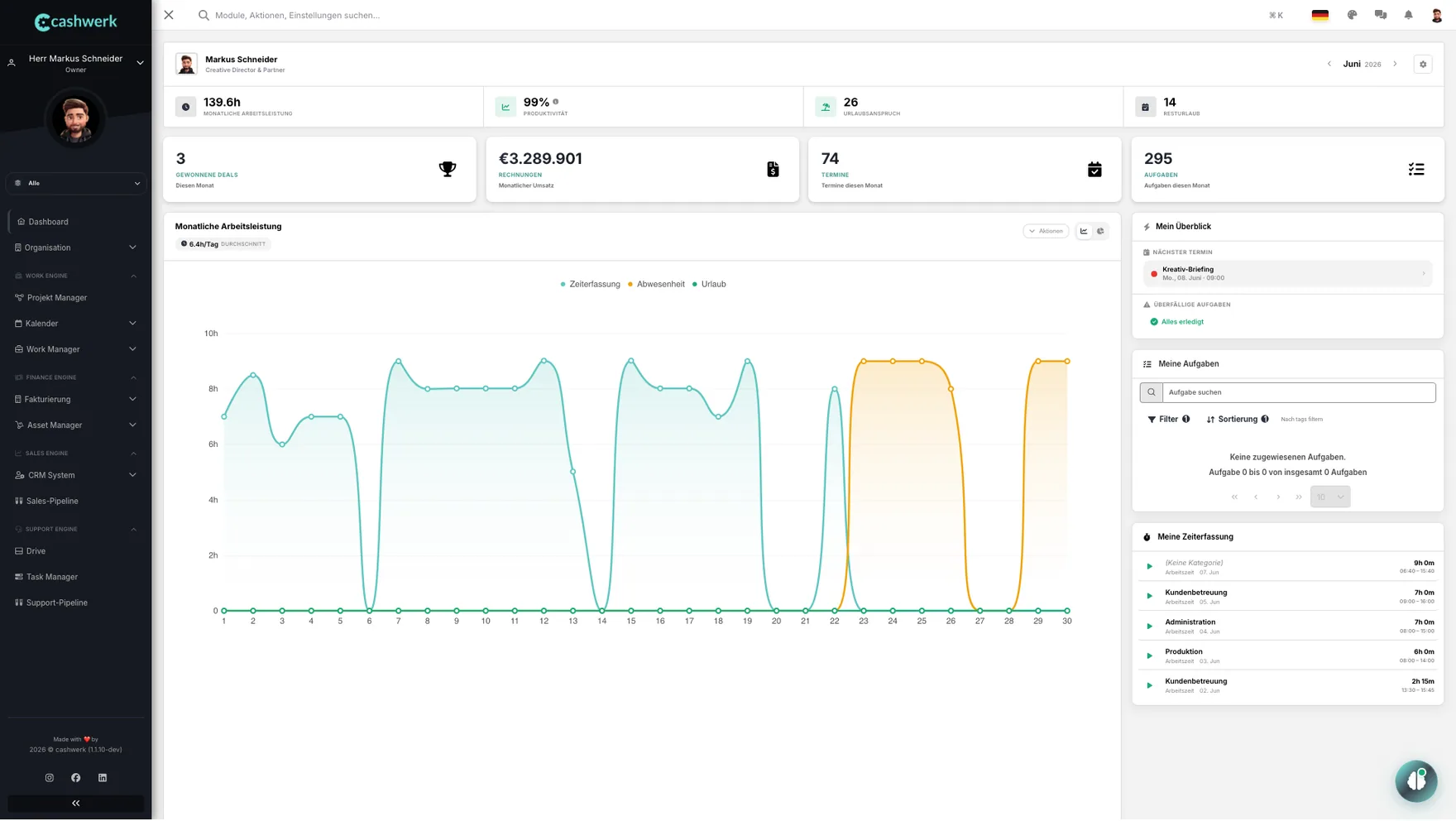This screenshot has width=1456, height=821.
Task: Click the Filter button in Meine Aufgaben
Action: pyautogui.click(x=1168, y=420)
